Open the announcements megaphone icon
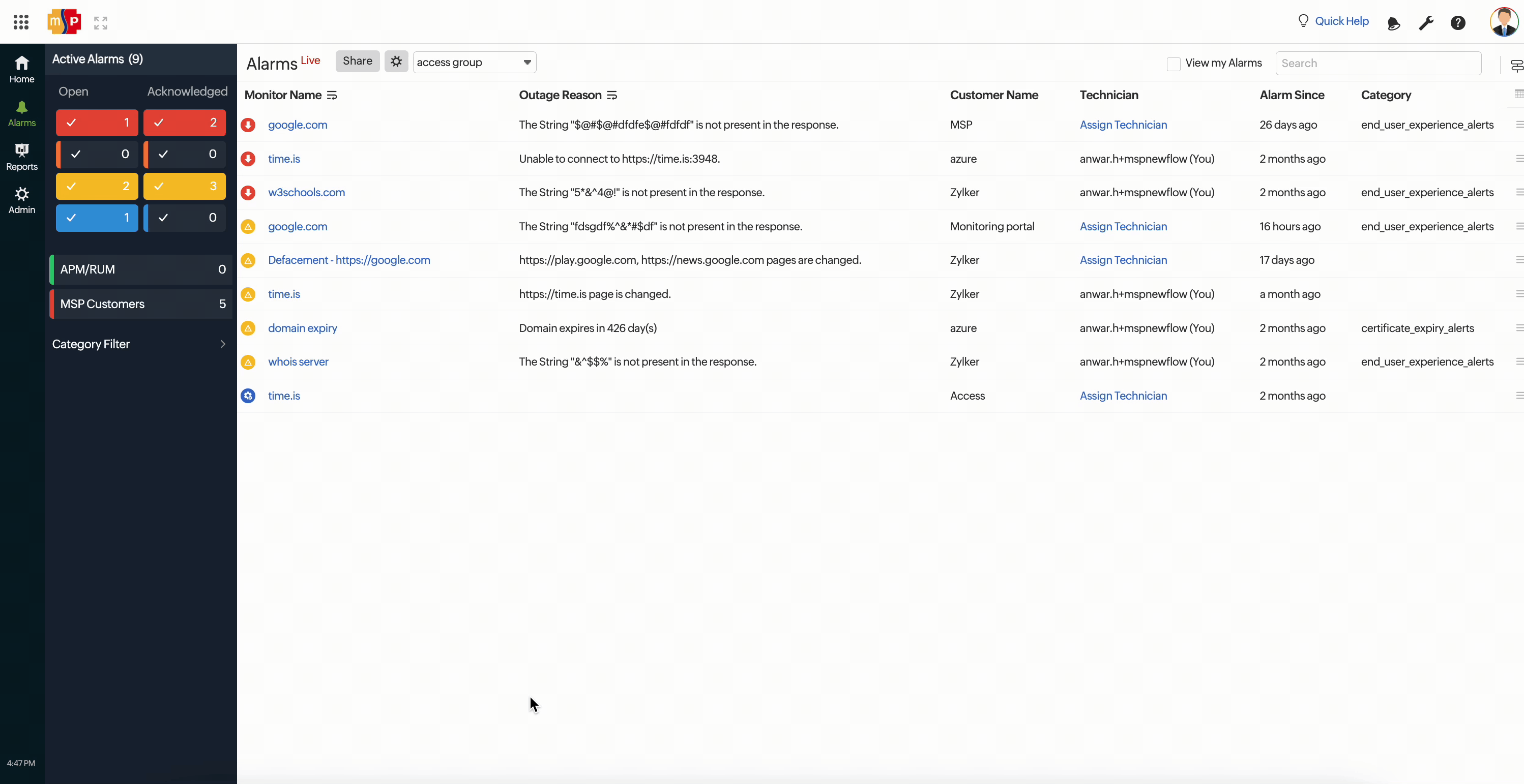 1393,23
